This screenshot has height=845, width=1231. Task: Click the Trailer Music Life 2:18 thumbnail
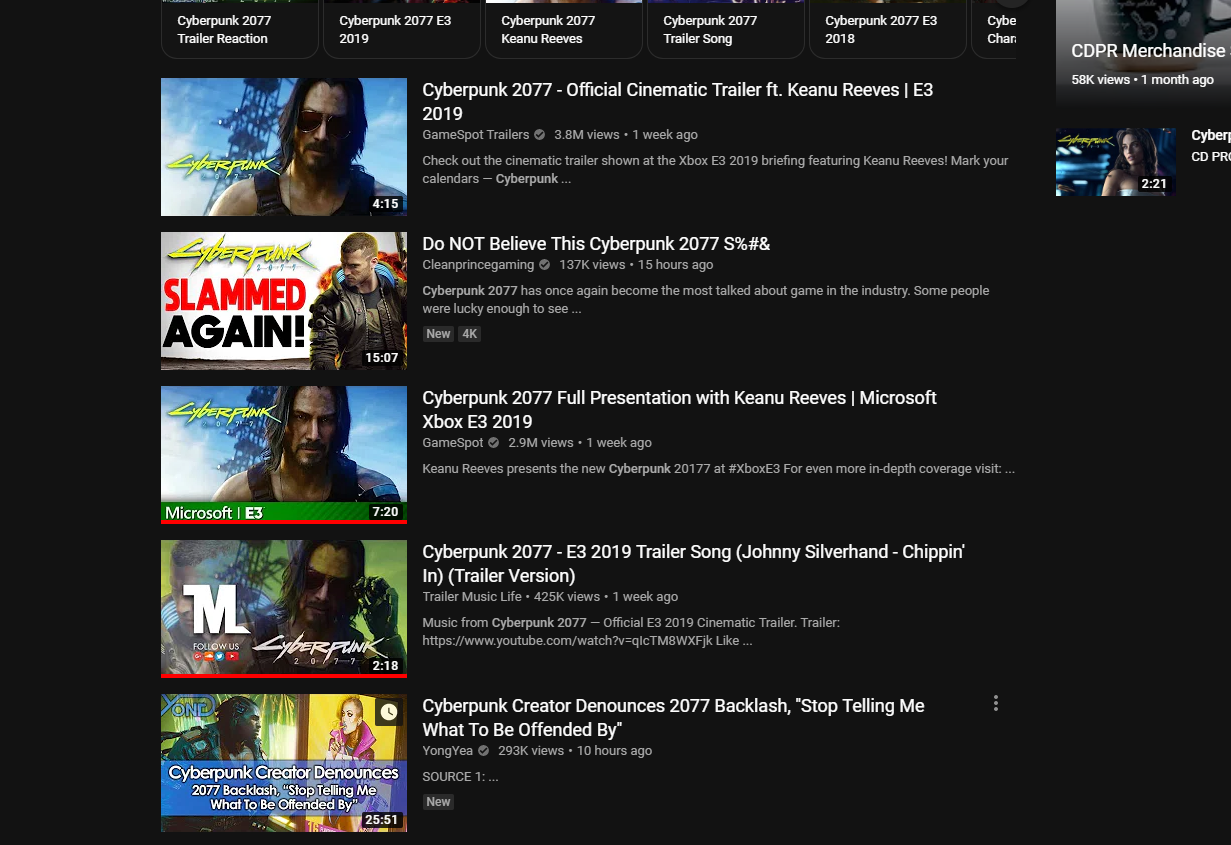point(284,609)
